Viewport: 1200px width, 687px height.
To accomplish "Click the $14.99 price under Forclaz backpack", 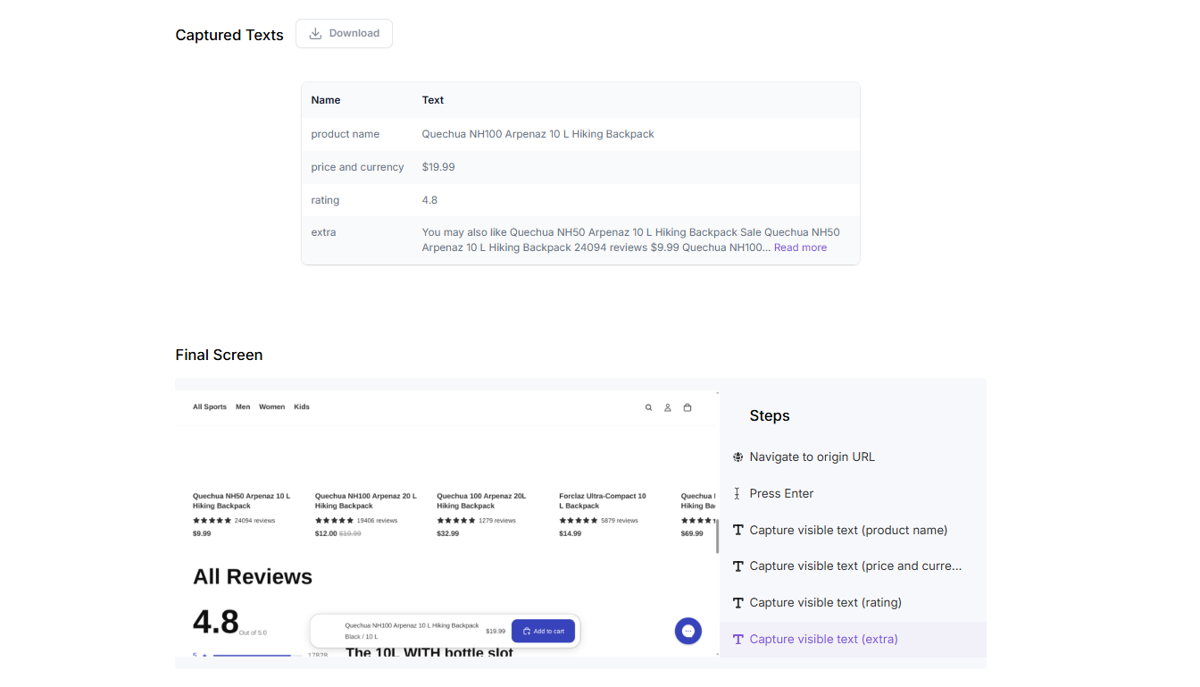I will click(x=570, y=534).
